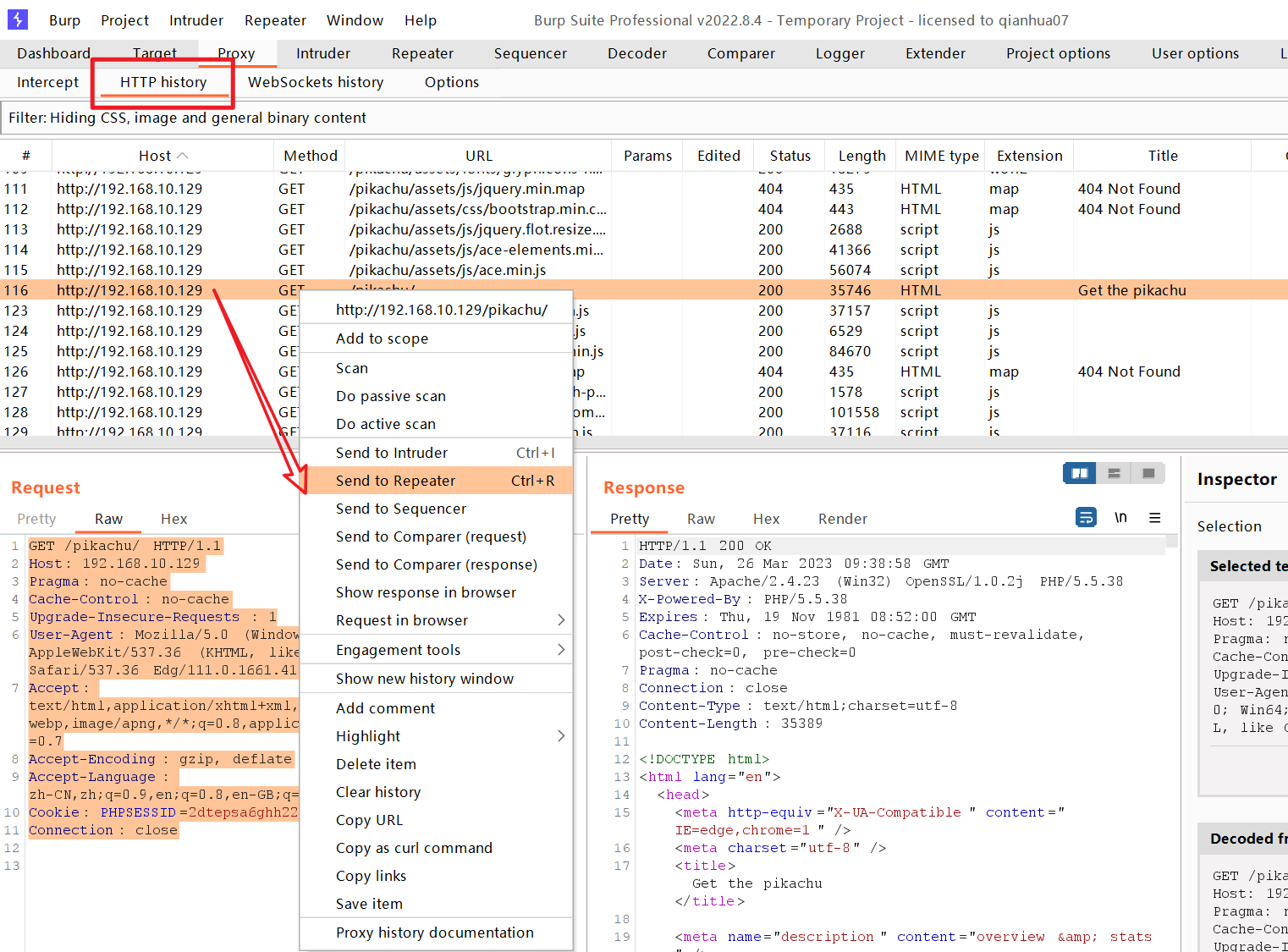This screenshot has width=1288, height=952.
Task: Switch Response view to Raw tab
Action: click(x=701, y=519)
